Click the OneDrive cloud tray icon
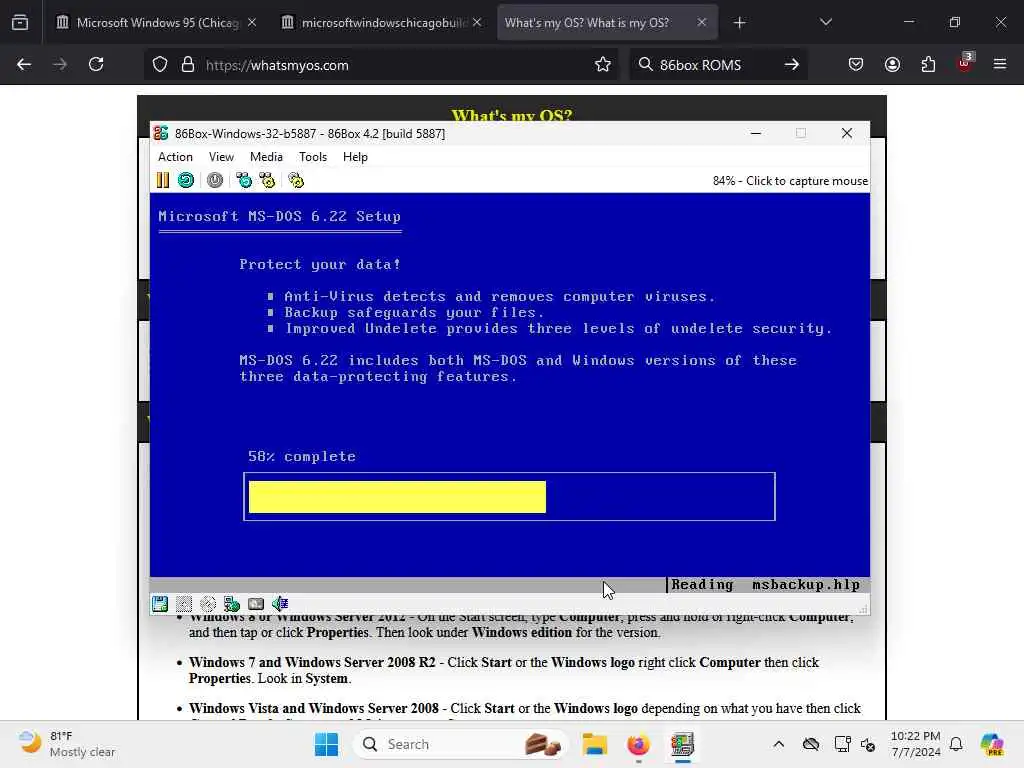Viewport: 1024px width, 768px height. point(810,744)
